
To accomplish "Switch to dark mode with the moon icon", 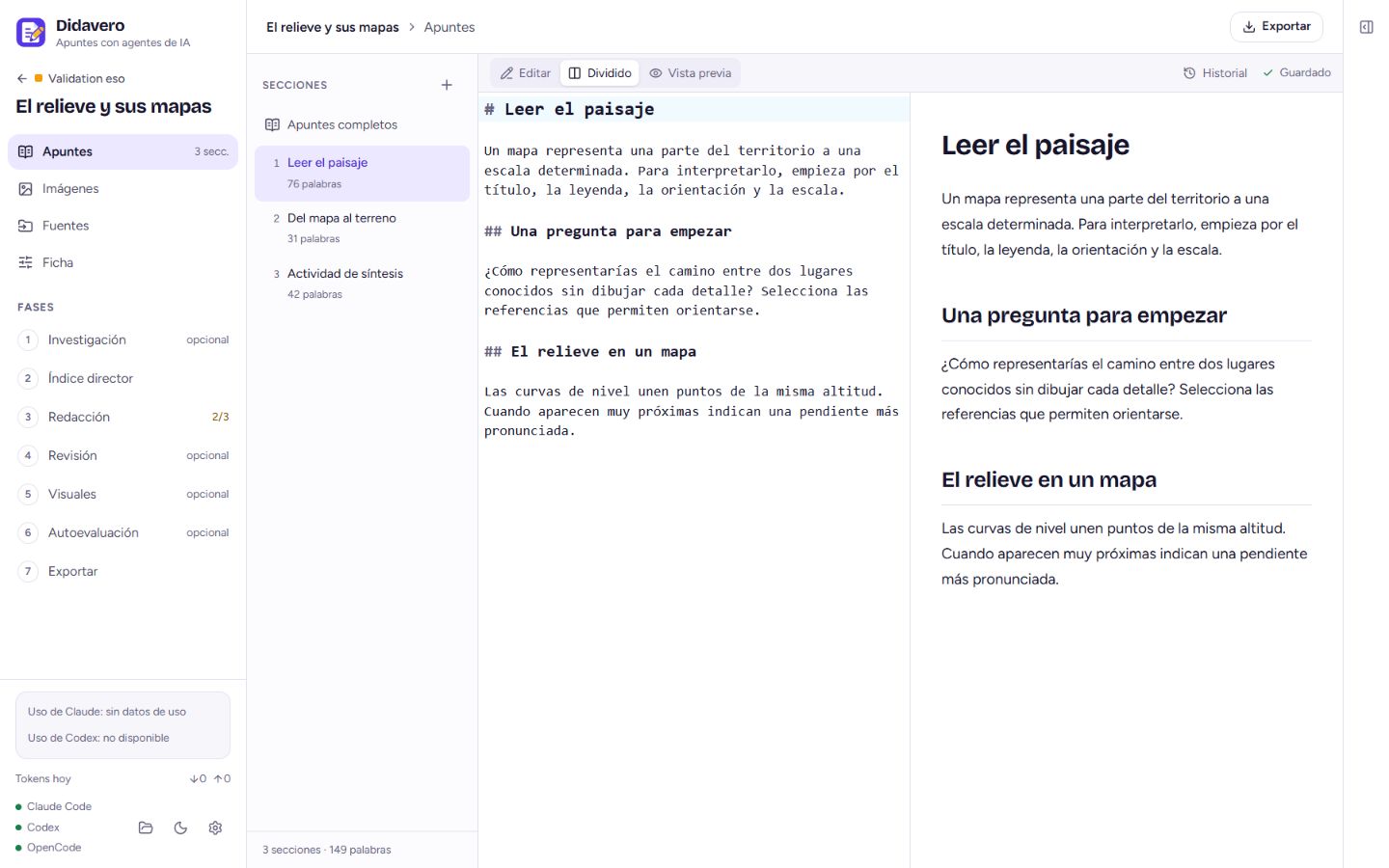I will point(180,827).
